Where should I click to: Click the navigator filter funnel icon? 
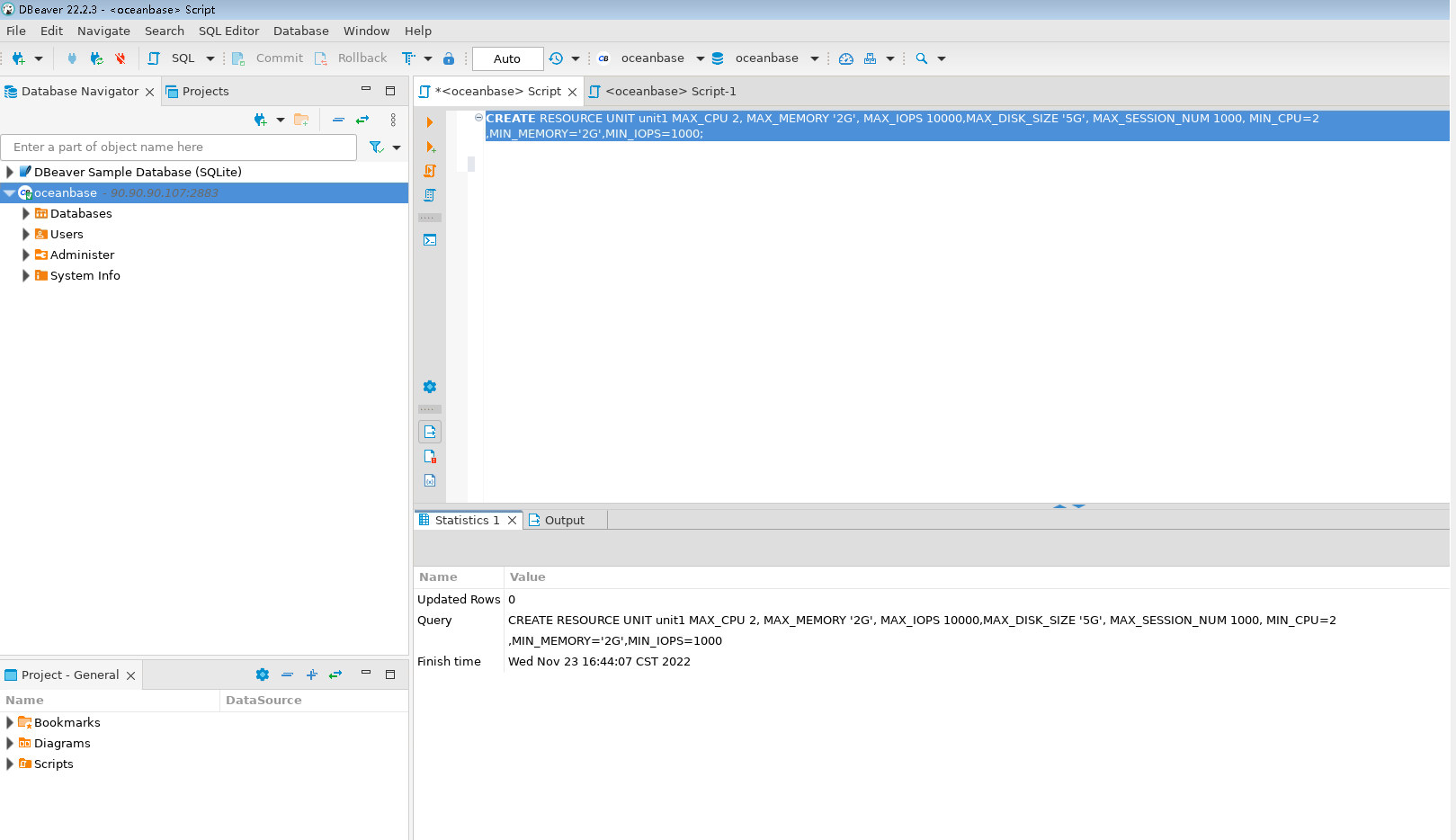click(376, 147)
